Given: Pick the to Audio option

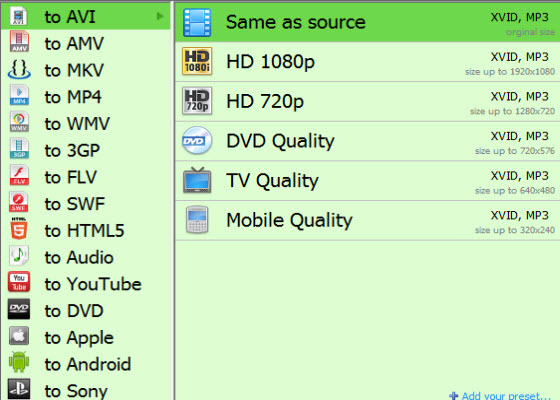Looking at the screenshot, I should [x=86, y=258].
